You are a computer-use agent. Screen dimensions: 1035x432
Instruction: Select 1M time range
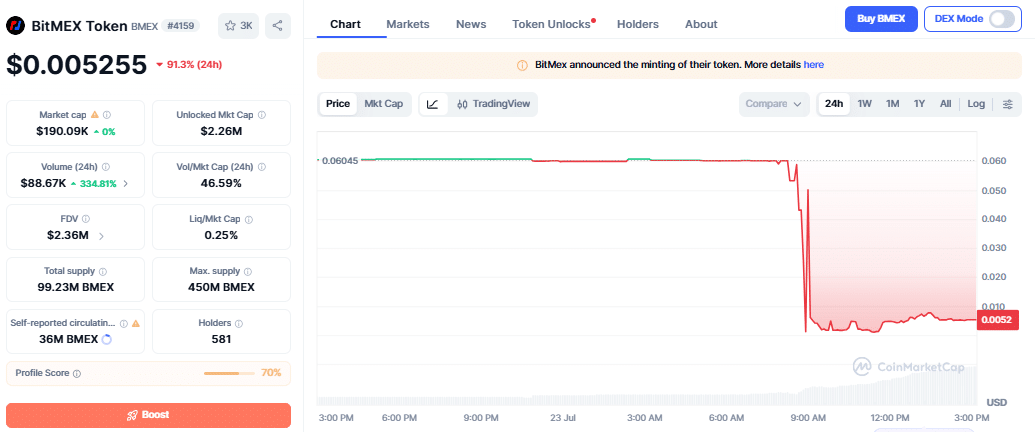tap(892, 104)
